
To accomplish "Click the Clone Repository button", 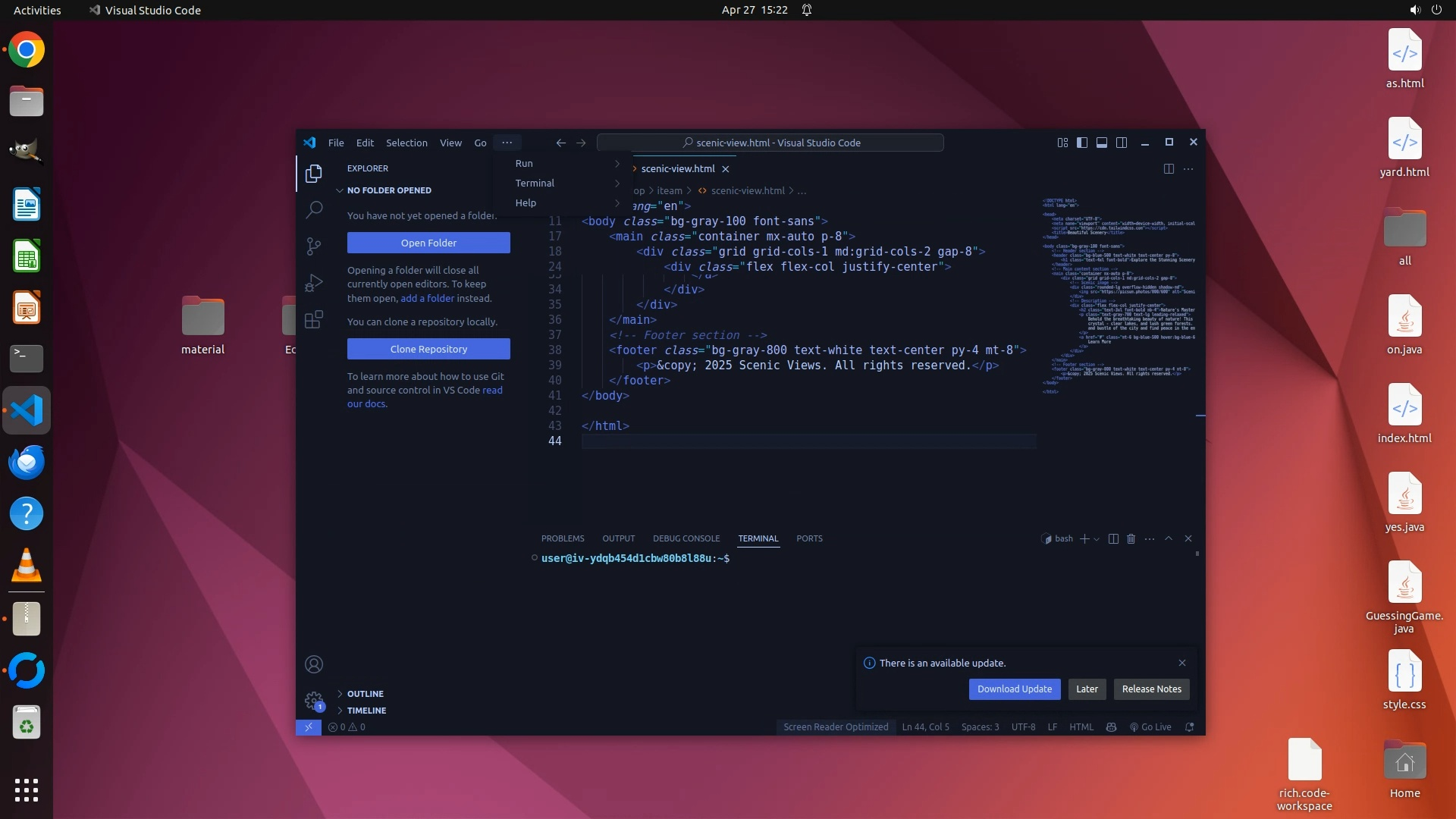I will point(428,349).
